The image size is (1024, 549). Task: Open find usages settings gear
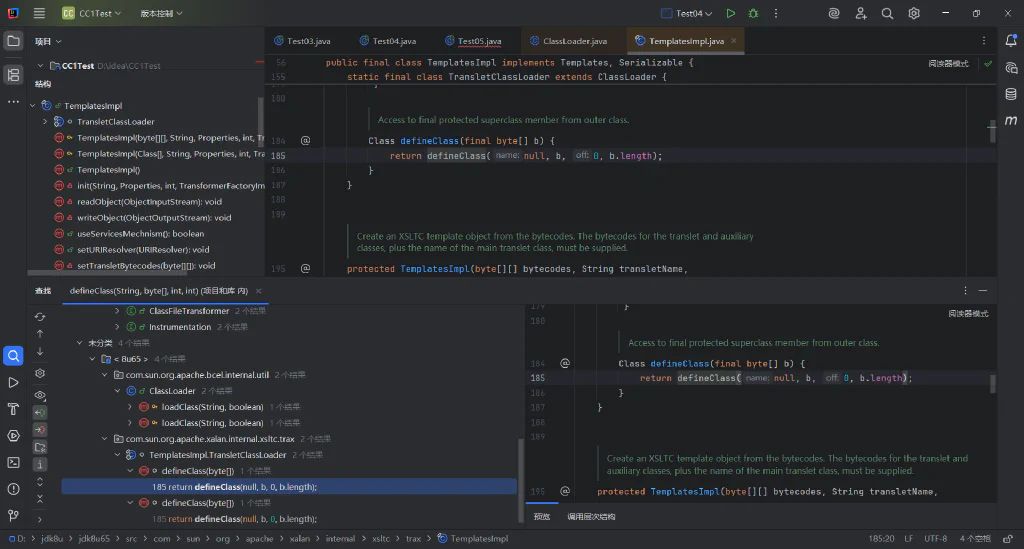pyautogui.click(x=40, y=373)
